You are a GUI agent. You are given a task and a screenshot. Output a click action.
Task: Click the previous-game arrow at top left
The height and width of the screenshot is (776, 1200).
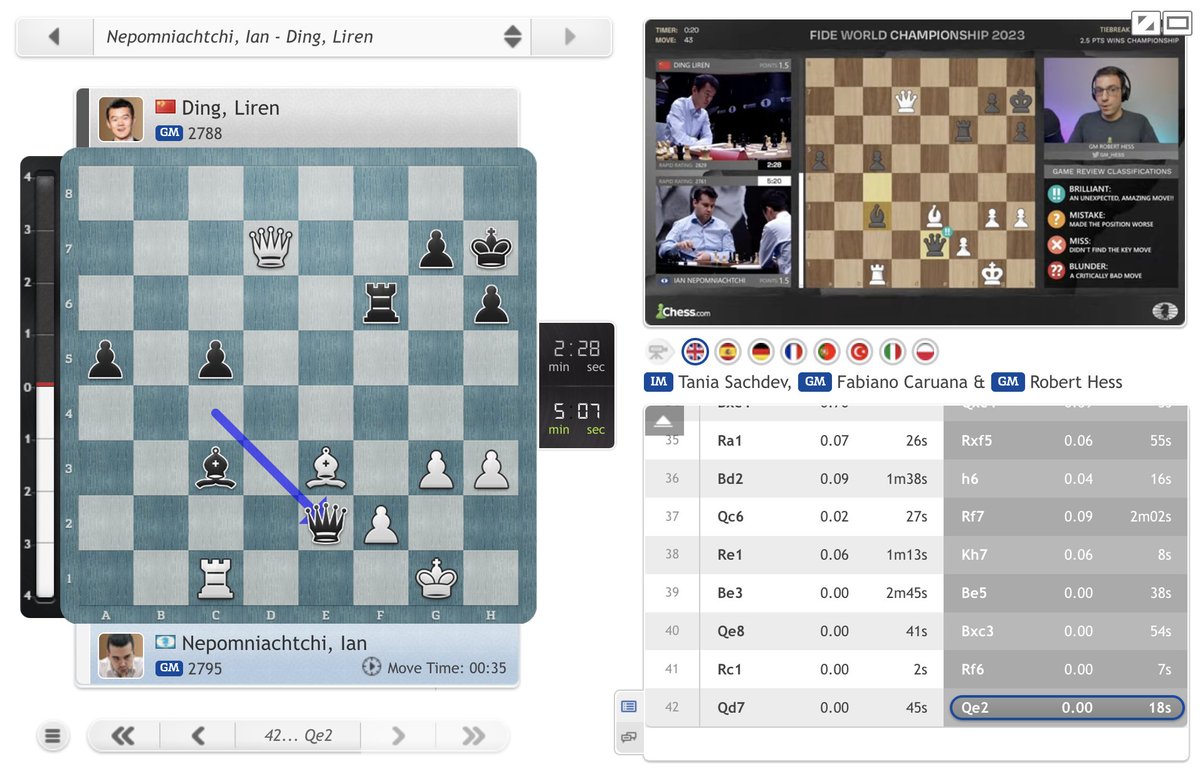coord(54,36)
